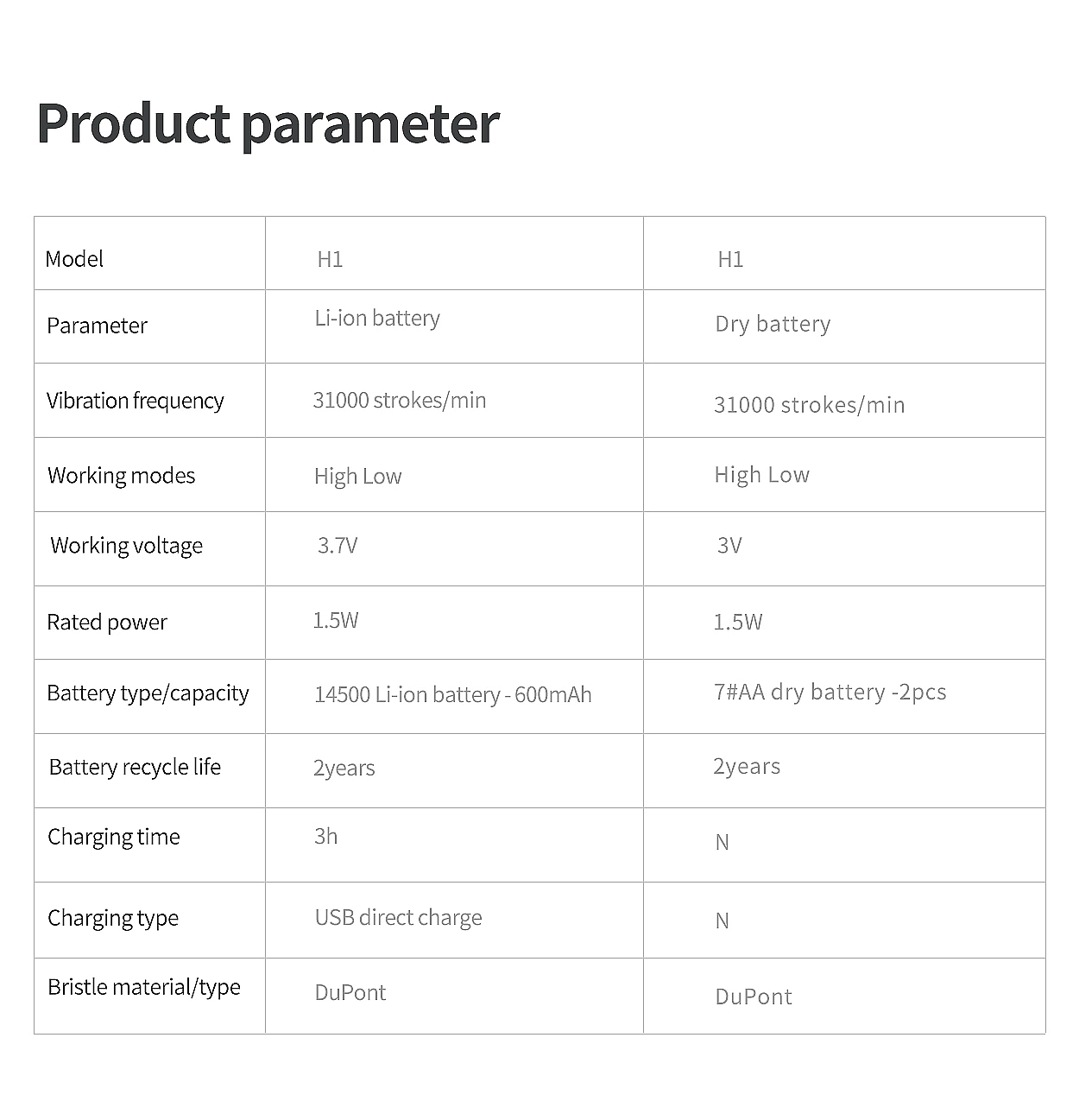Click the "Working modes" row label

click(122, 476)
